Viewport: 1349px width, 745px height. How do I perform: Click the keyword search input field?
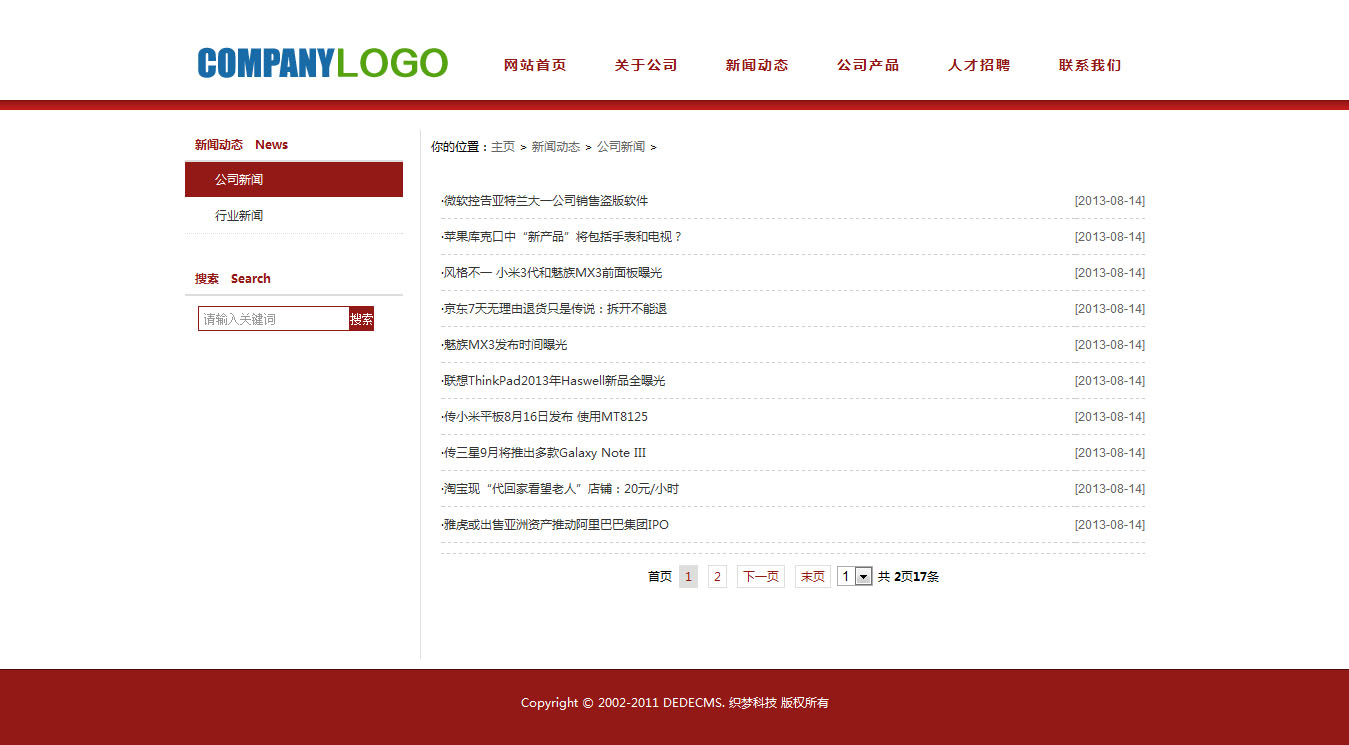(273, 319)
